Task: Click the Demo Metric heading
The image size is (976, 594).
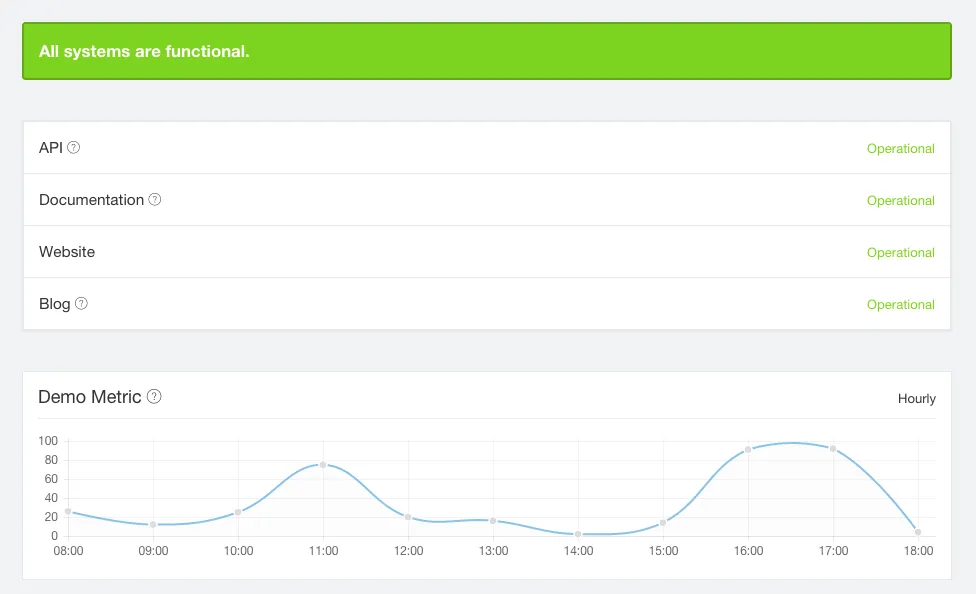Action: [x=90, y=397]
